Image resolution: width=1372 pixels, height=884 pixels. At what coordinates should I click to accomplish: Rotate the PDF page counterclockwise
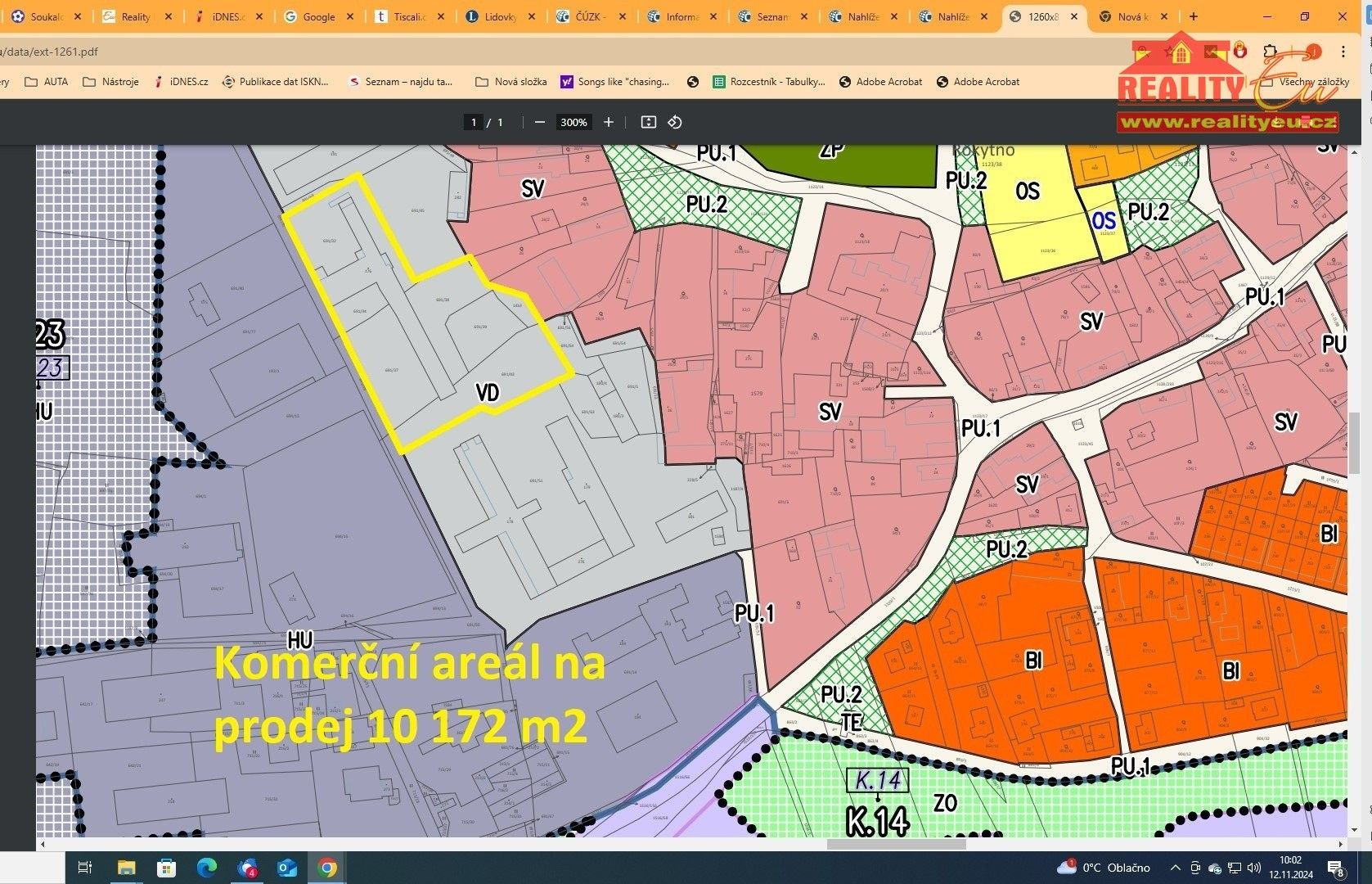[675, 122]
